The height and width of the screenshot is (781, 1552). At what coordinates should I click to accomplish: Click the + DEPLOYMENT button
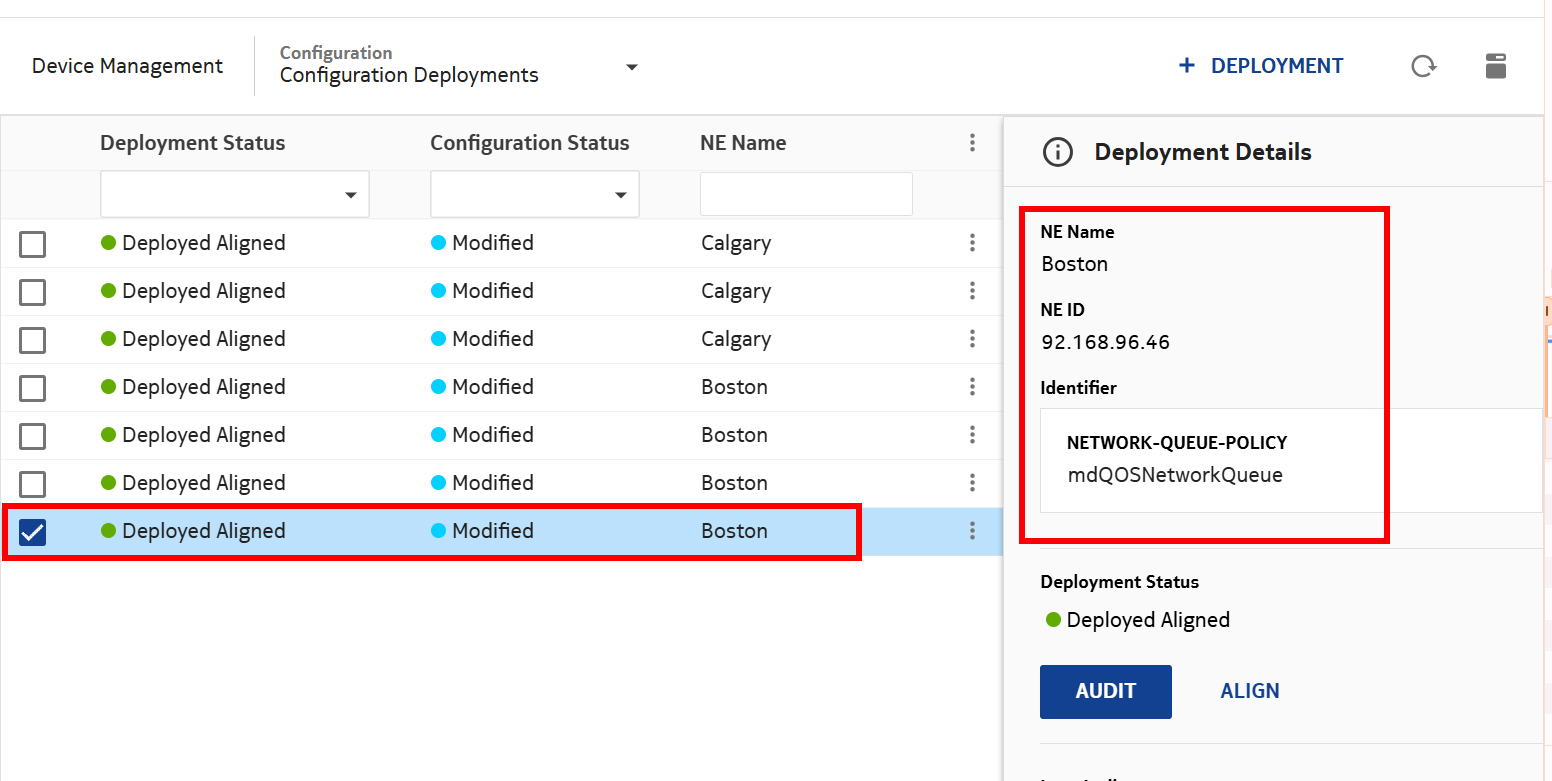click(1261, 66)
